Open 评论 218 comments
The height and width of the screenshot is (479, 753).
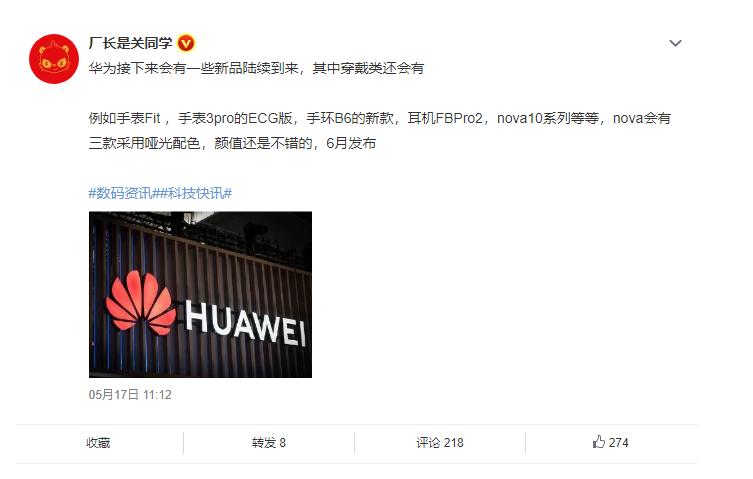click(440, 442)
